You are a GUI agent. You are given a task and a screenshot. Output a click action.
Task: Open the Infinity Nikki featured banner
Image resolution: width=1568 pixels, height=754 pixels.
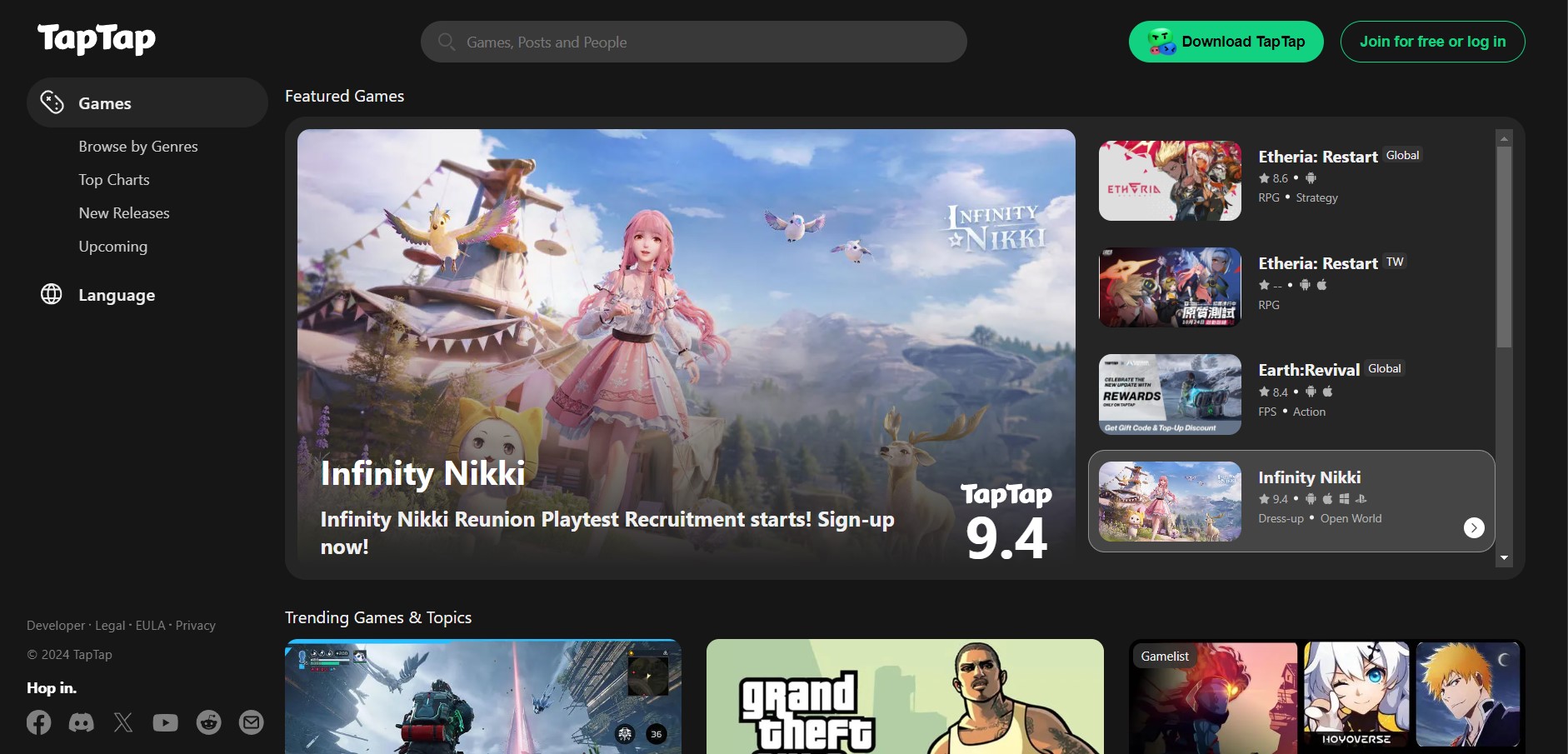pos(687,347)
